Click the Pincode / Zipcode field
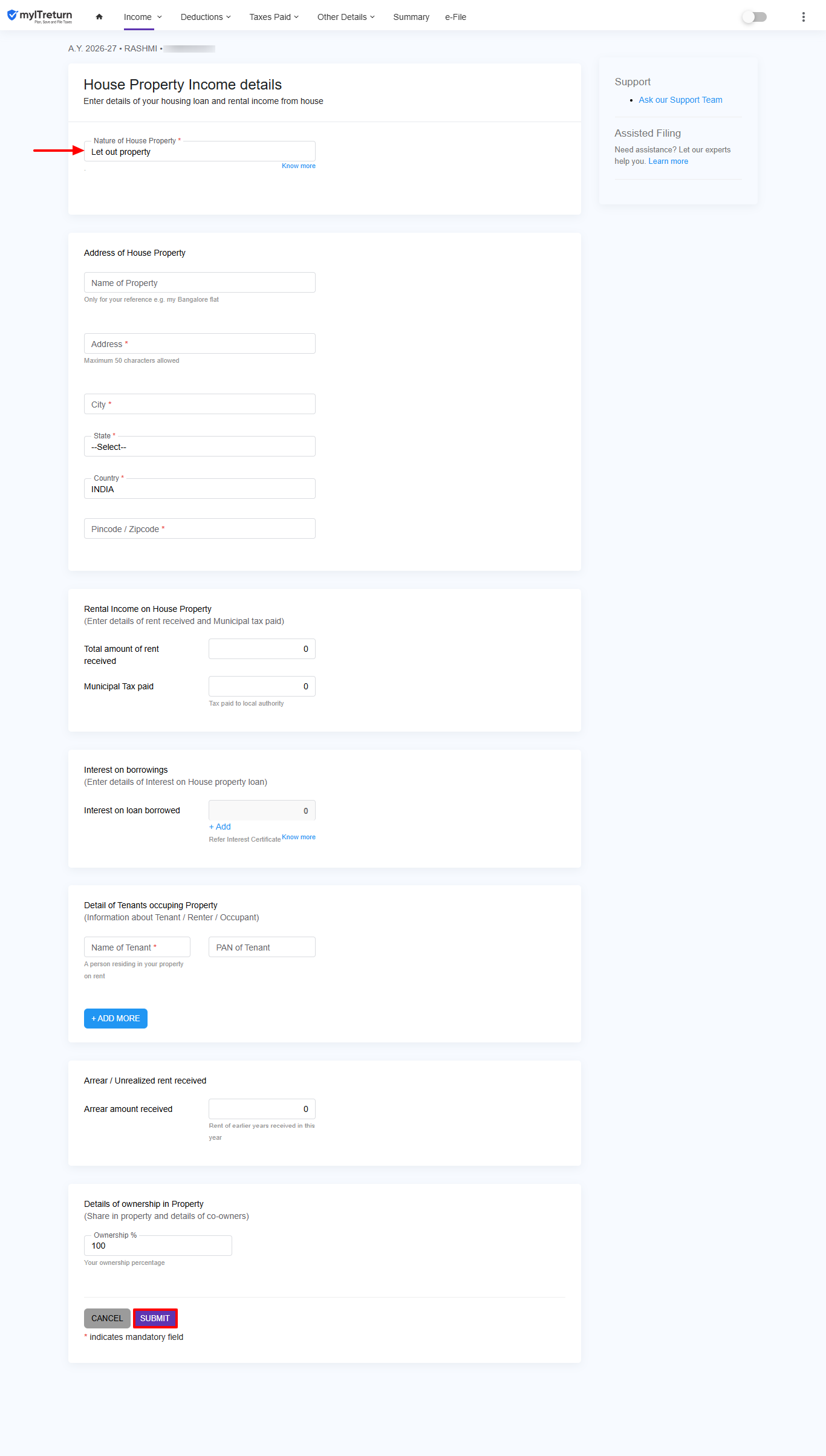Image resolution: width=826 pixels, height=1456 pixels. pos(200,528)
